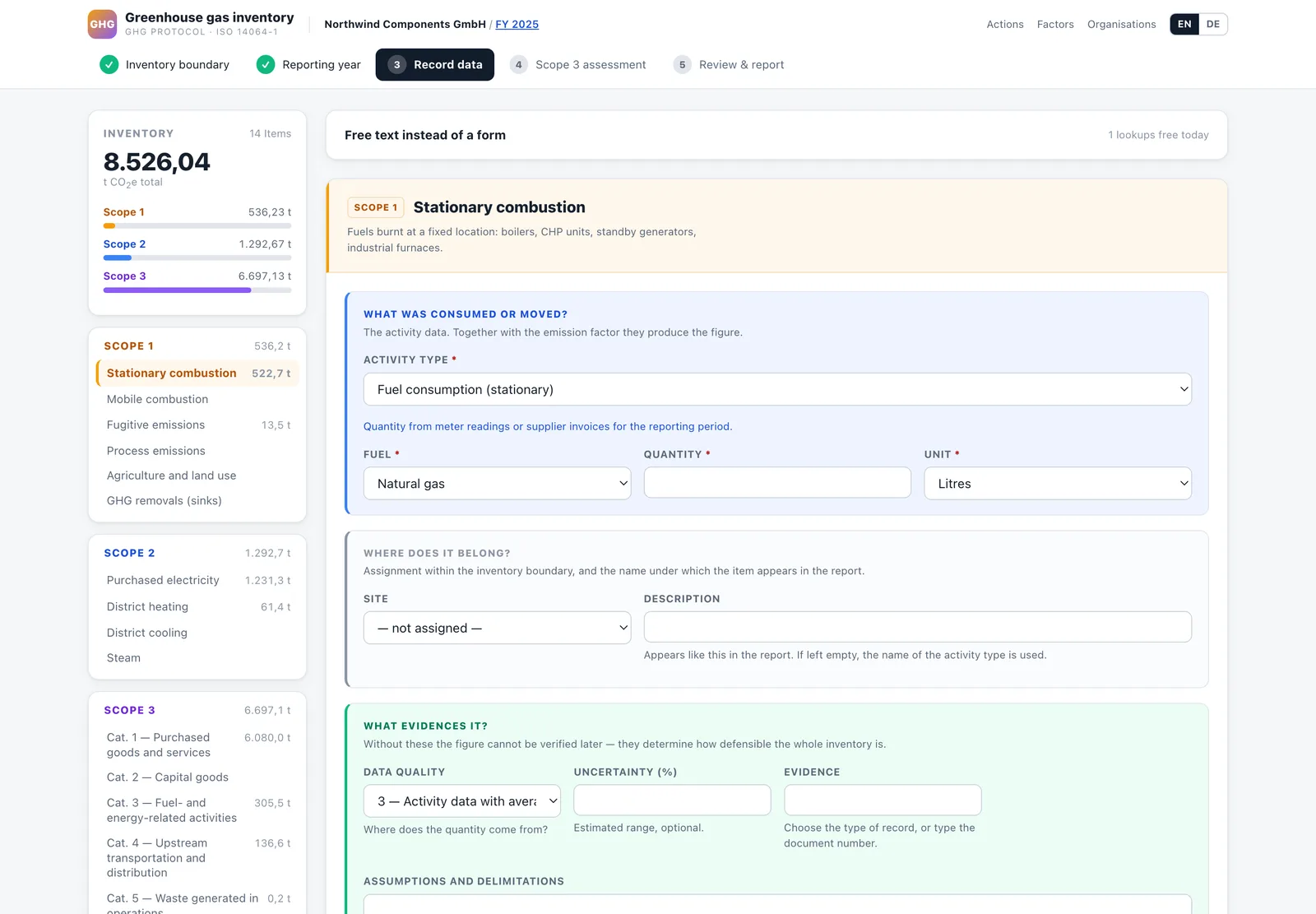Image resolution: width=1316 pixels, height=914 pixels.
Task: Switch language to DE
Action: [1213, 24]
